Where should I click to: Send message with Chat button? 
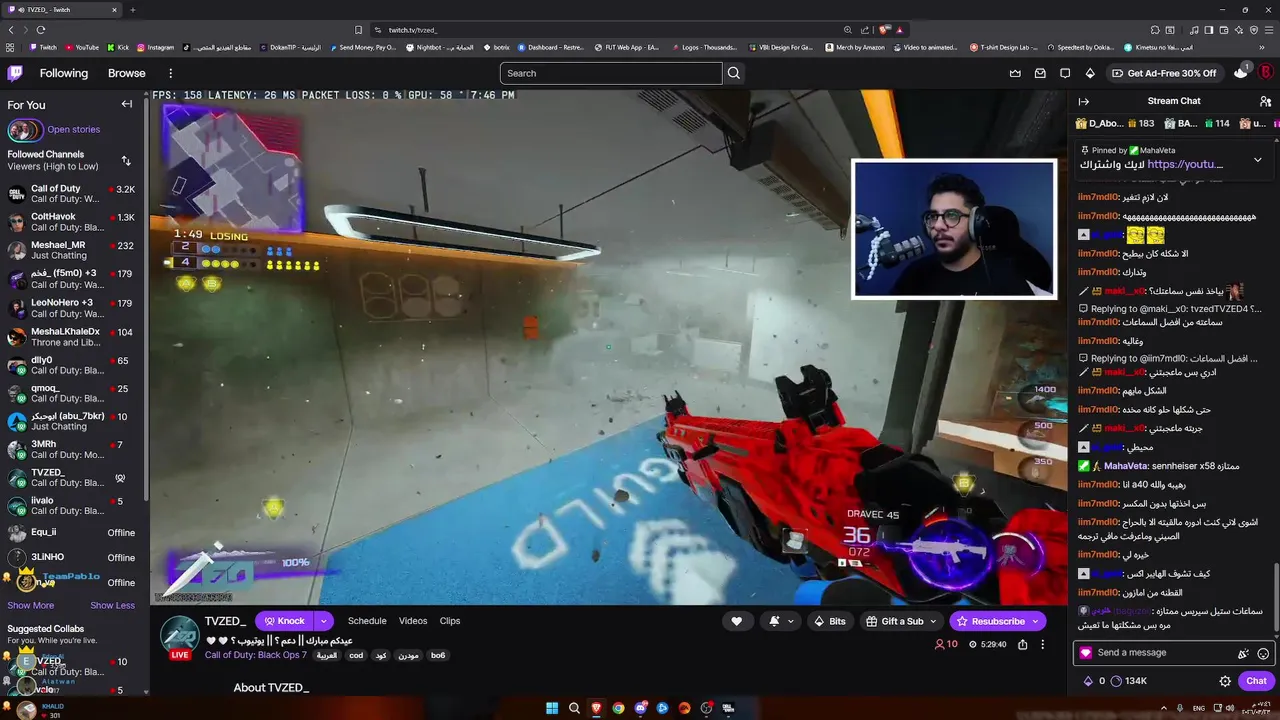(x=1257, y=681)
